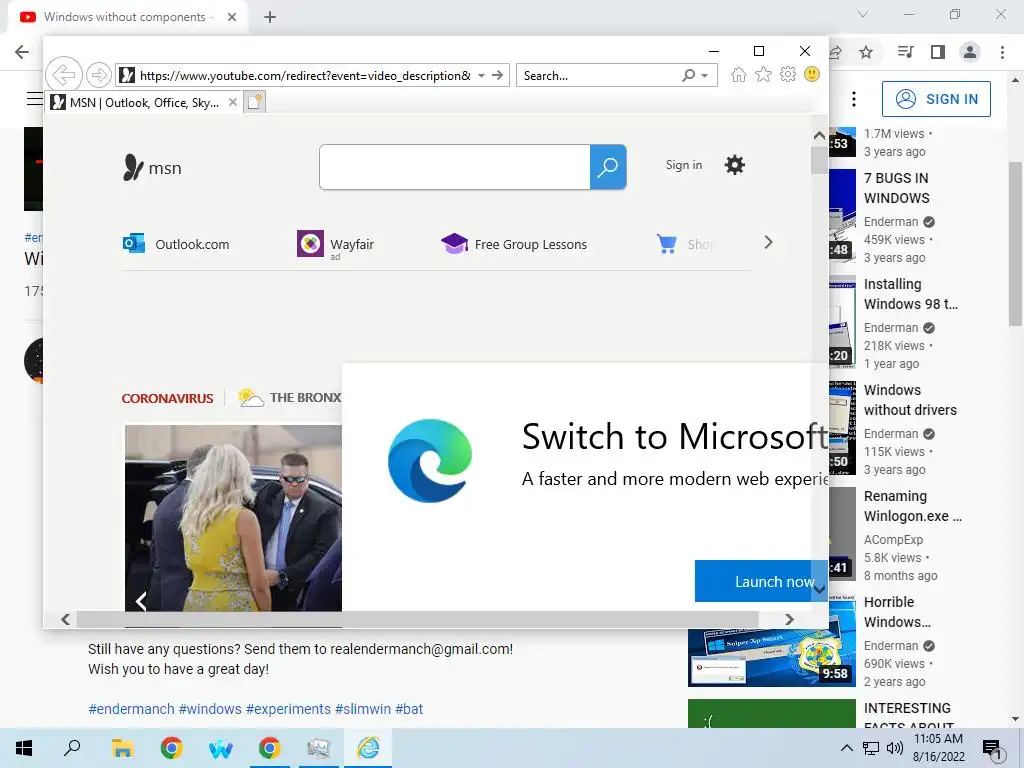Toggle Chrome side panel icon
The height and width of the screenshot is (768, 1024).
point(938,52)
